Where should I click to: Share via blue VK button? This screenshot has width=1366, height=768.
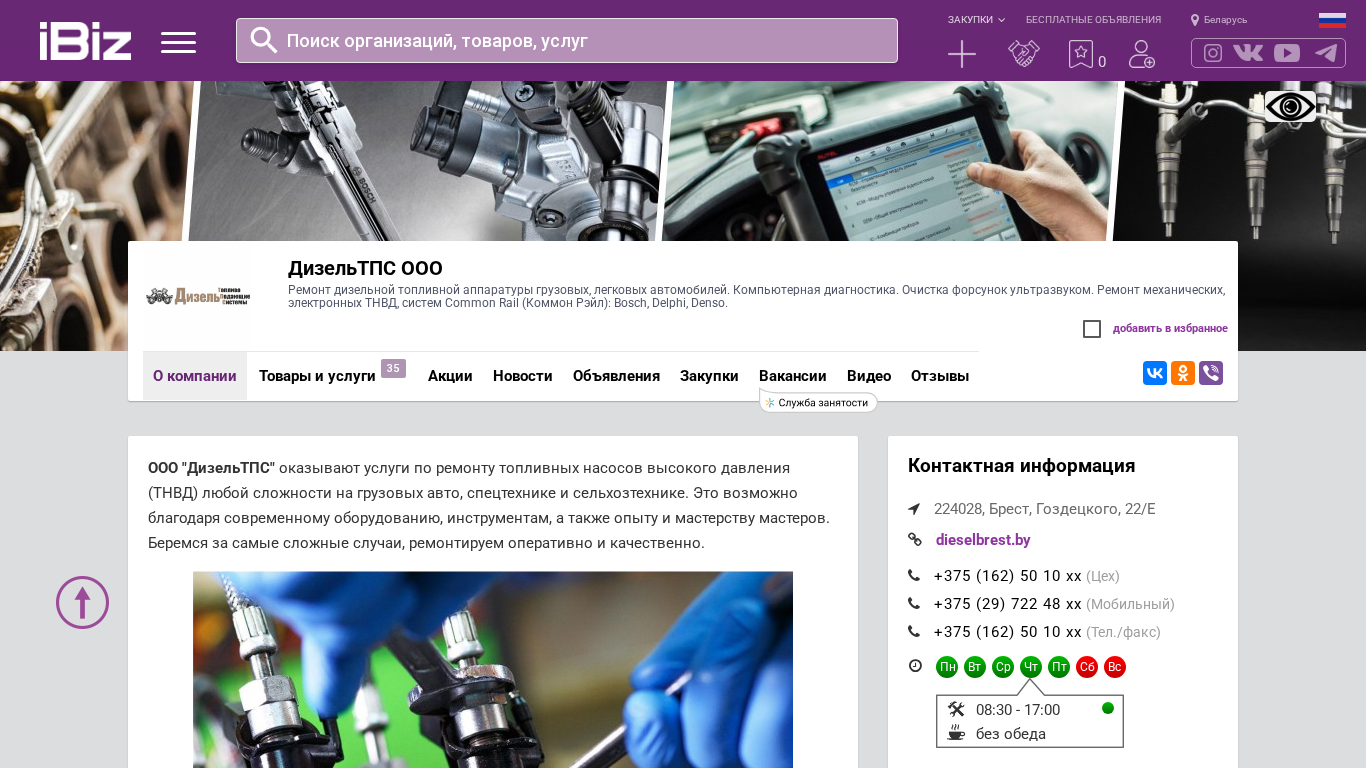pos(1155,373)
